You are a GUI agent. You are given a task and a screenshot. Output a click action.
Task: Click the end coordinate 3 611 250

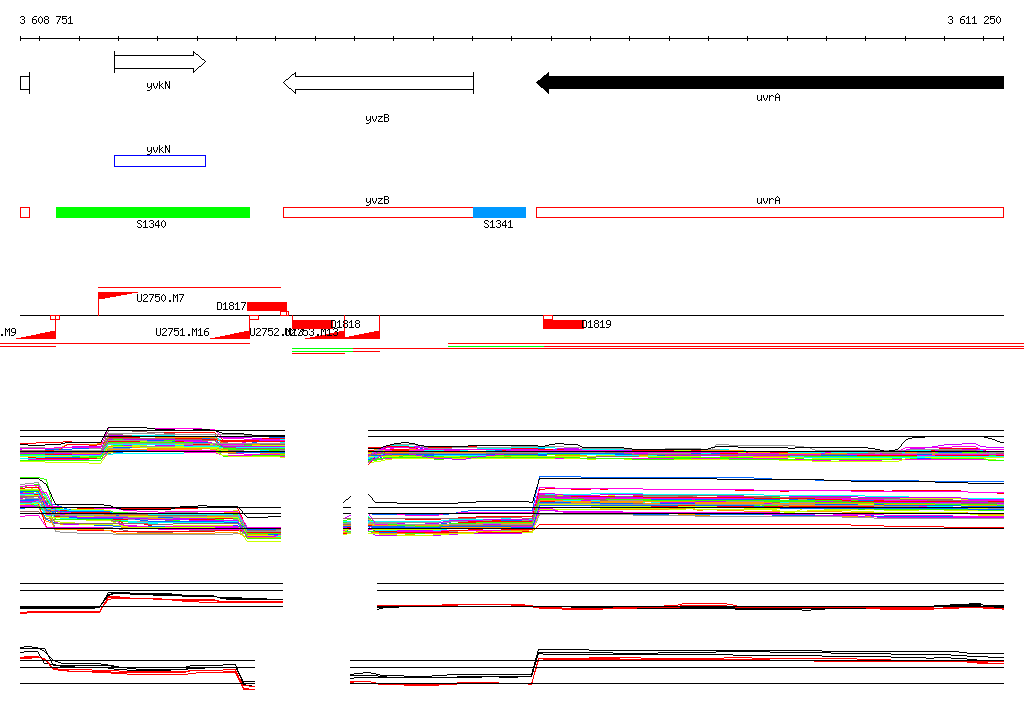click(974, 20)
